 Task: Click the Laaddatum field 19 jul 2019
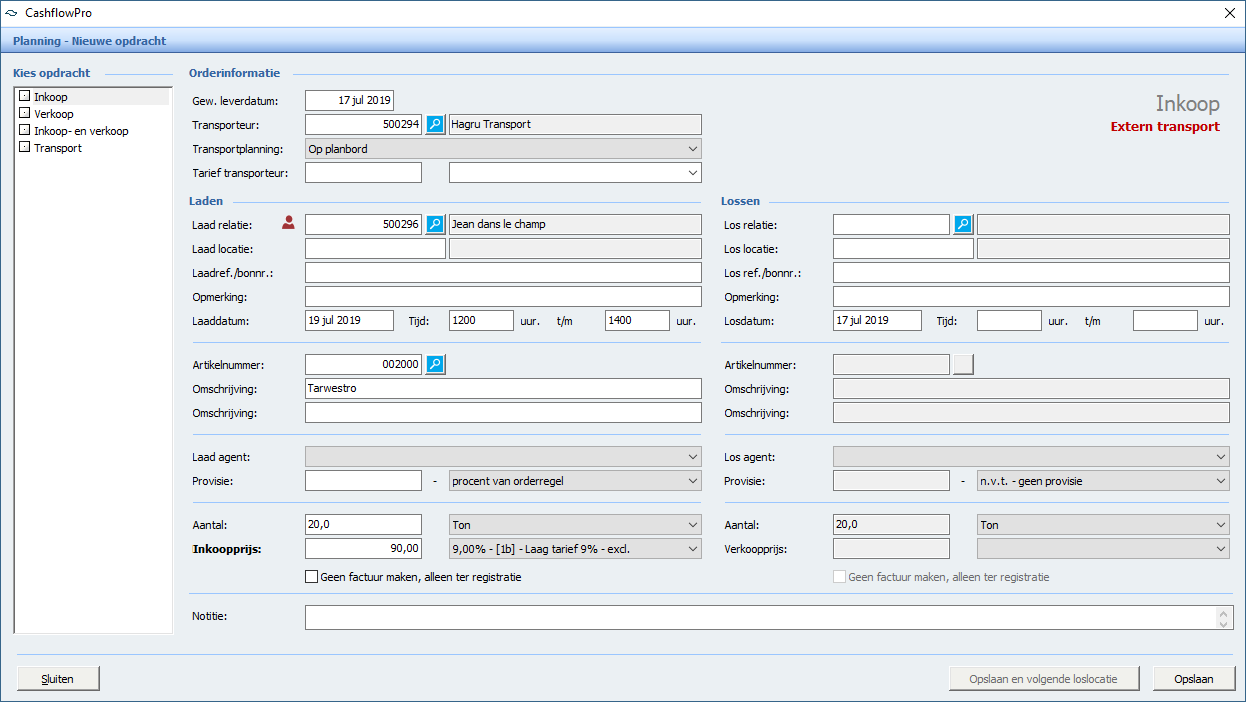(x=349, y=321)
